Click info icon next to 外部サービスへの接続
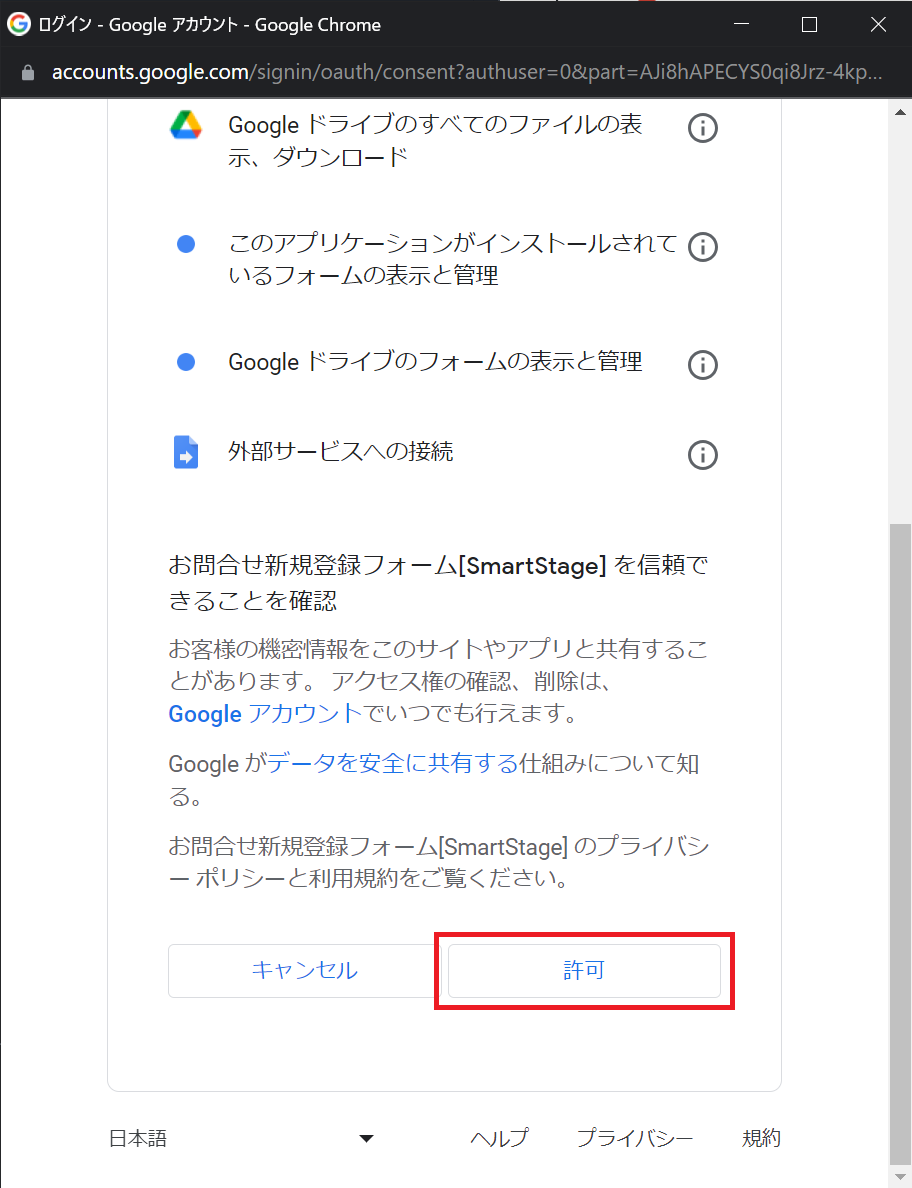The height and width of the screenshot is (1188, 912). click(702, 455)
